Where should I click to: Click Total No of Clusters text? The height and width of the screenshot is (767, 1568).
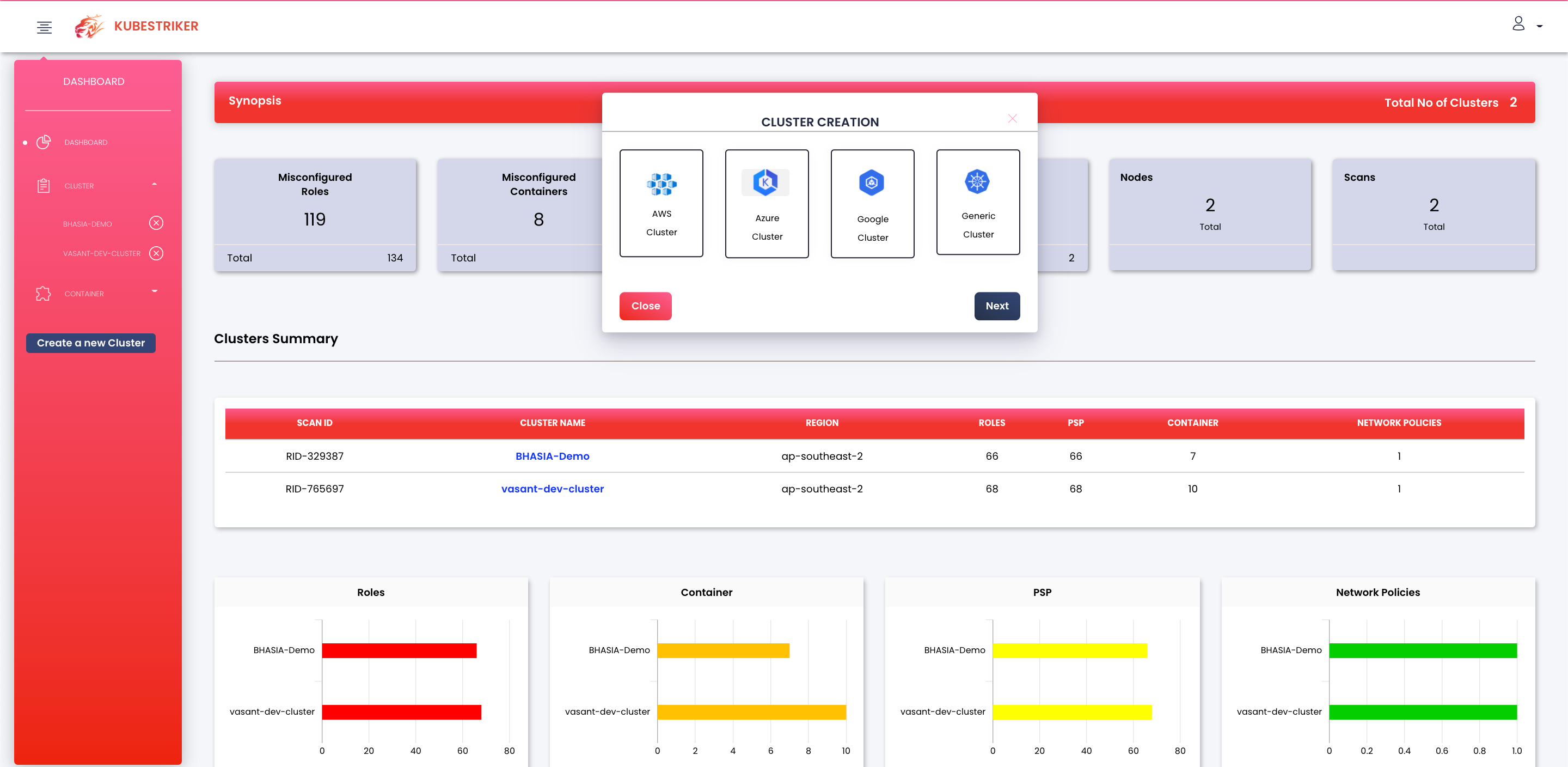pyautogui.click(x=1441, y=102)
